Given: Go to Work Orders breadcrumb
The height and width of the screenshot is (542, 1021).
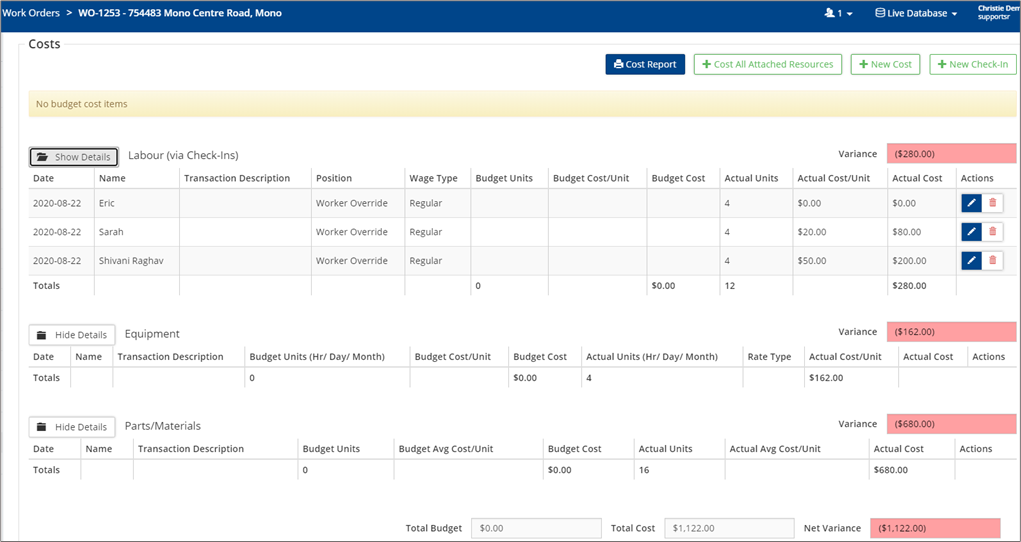Looking at the screenshot, I should [29, 14].
